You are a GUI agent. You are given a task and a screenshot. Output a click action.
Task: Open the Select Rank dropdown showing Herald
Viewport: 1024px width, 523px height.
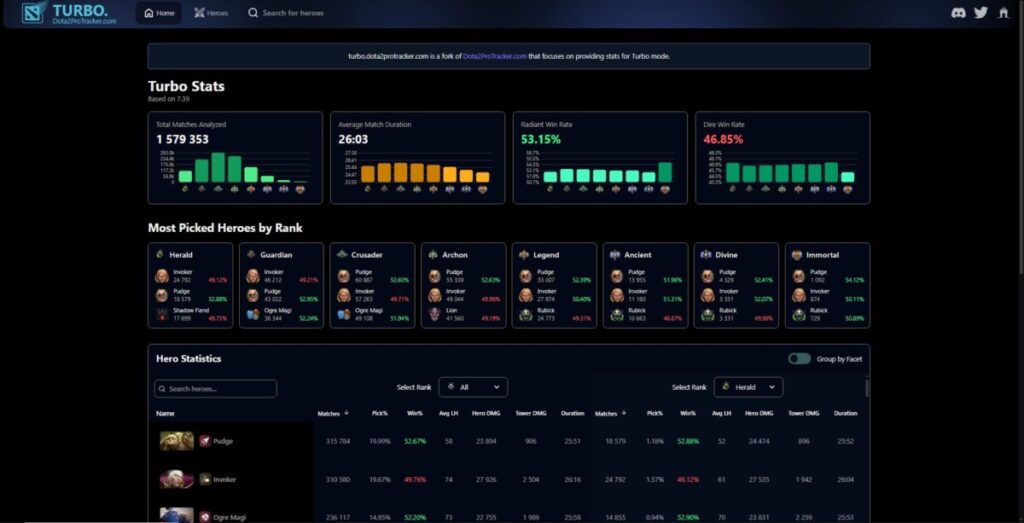(x=748, y=387)
